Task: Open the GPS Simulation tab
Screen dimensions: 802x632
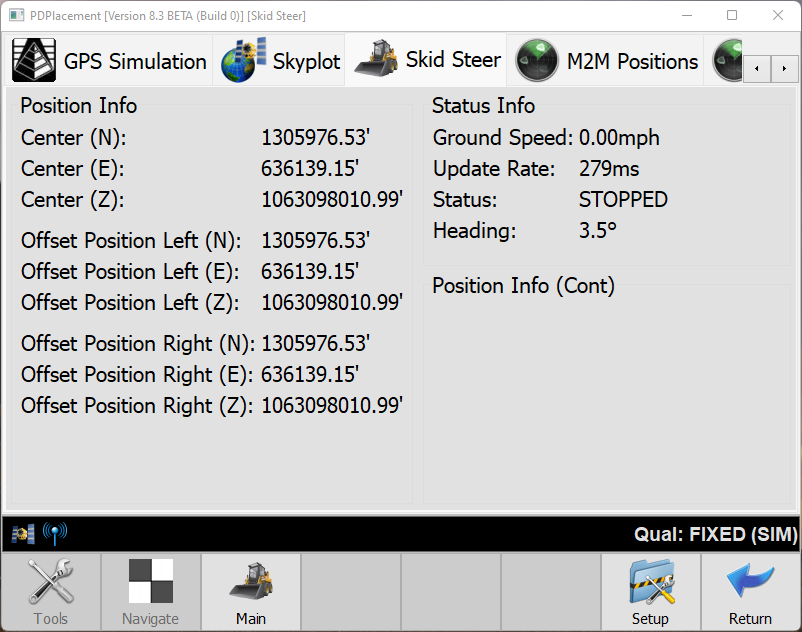Action: coord(109,61)
